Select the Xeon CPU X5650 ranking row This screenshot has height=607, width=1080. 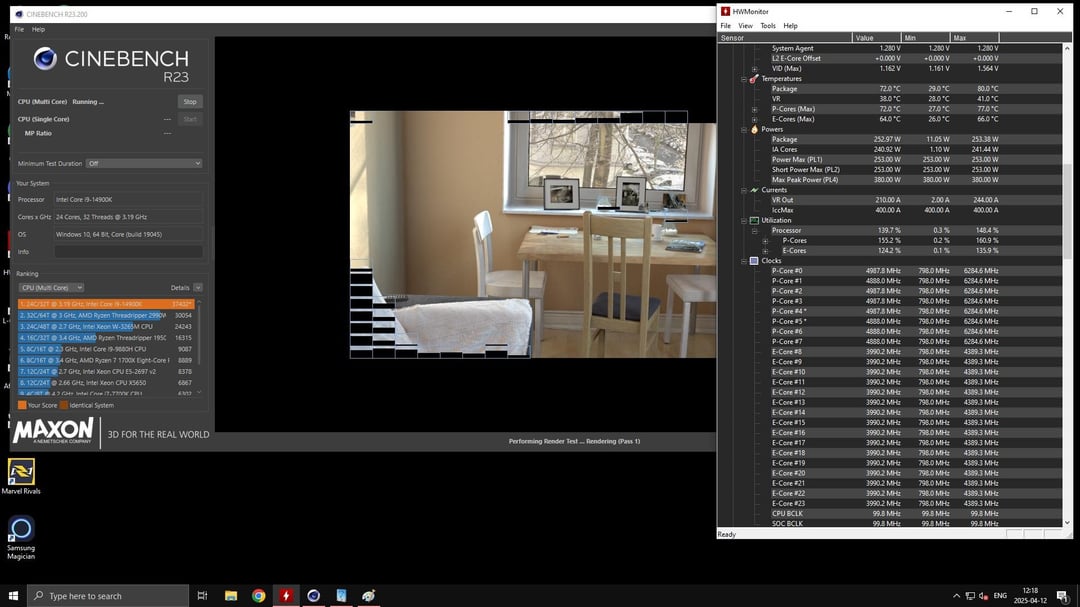pos(106,382)
